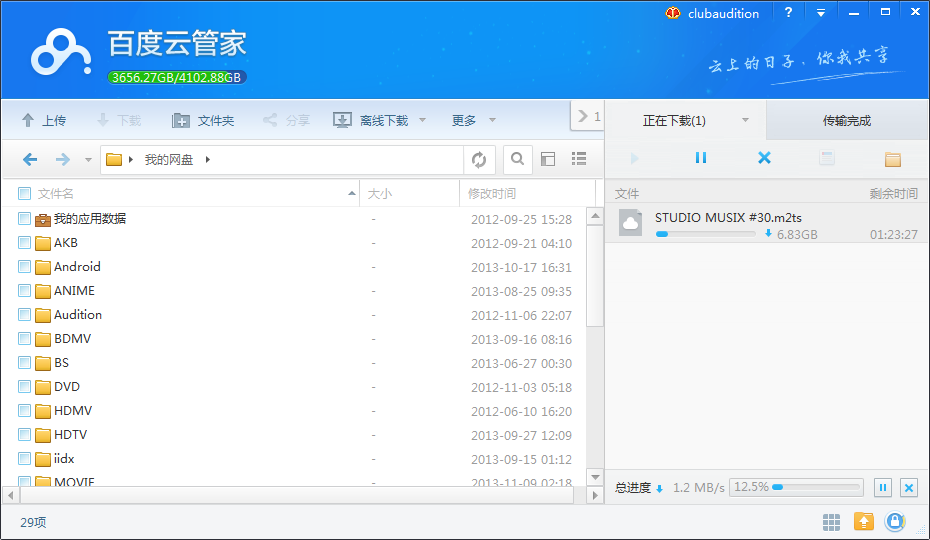This screenshot has height=540, width=930.
Task: Open the apps grid icon in status bar
Action: tap(832, 522)
